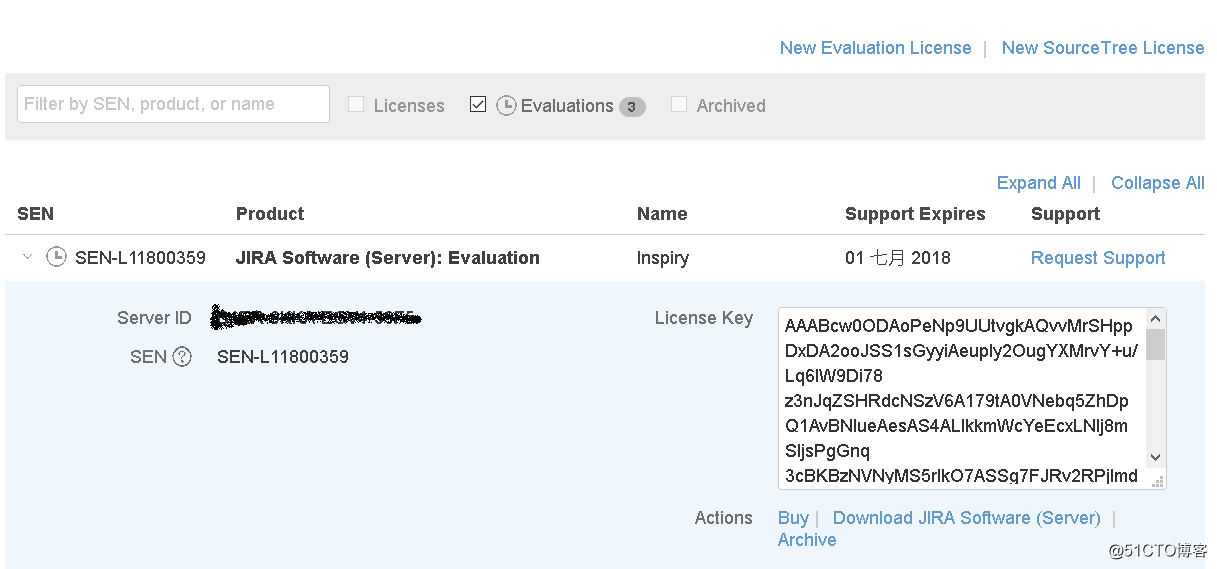This screenshot has width=1217, height=569.
Task: Click the redacted Server ID value
Action: (316, 318)
